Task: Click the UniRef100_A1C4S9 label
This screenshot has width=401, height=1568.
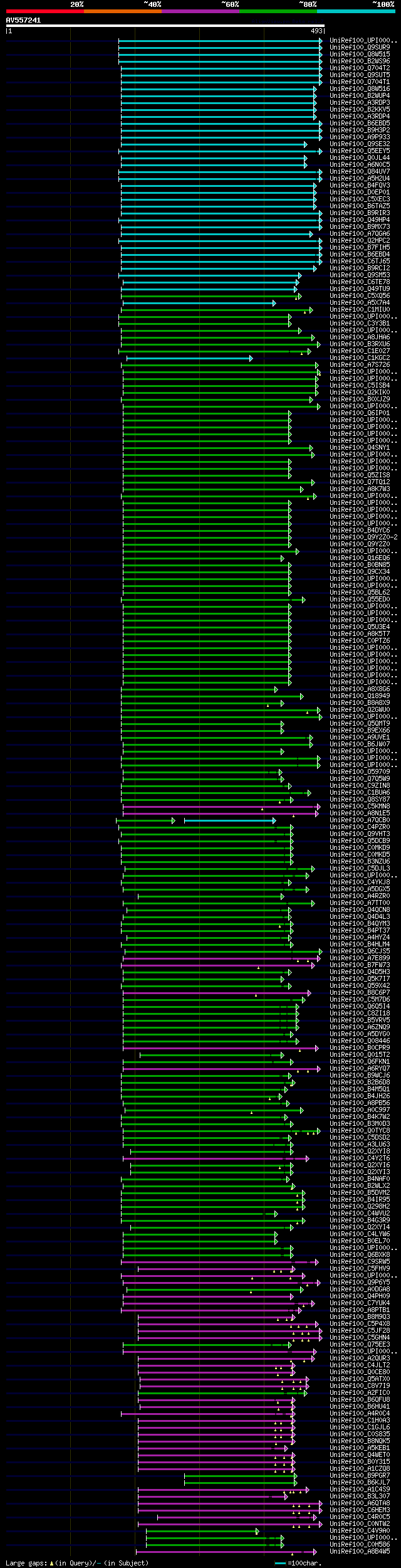Action: pos(360,1489)
